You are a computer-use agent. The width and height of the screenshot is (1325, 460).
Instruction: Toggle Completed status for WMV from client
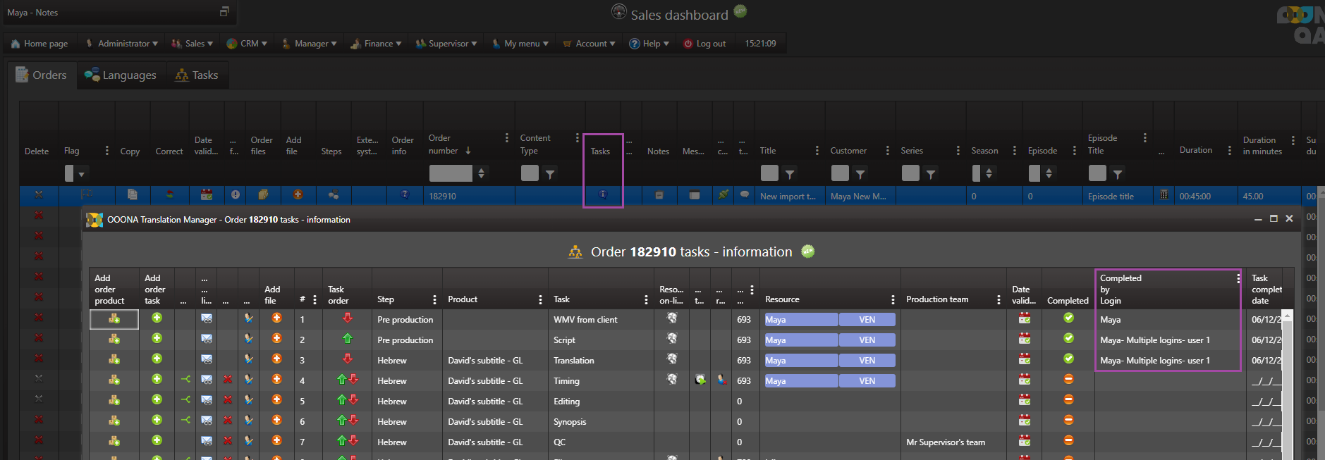point(1068,320)
